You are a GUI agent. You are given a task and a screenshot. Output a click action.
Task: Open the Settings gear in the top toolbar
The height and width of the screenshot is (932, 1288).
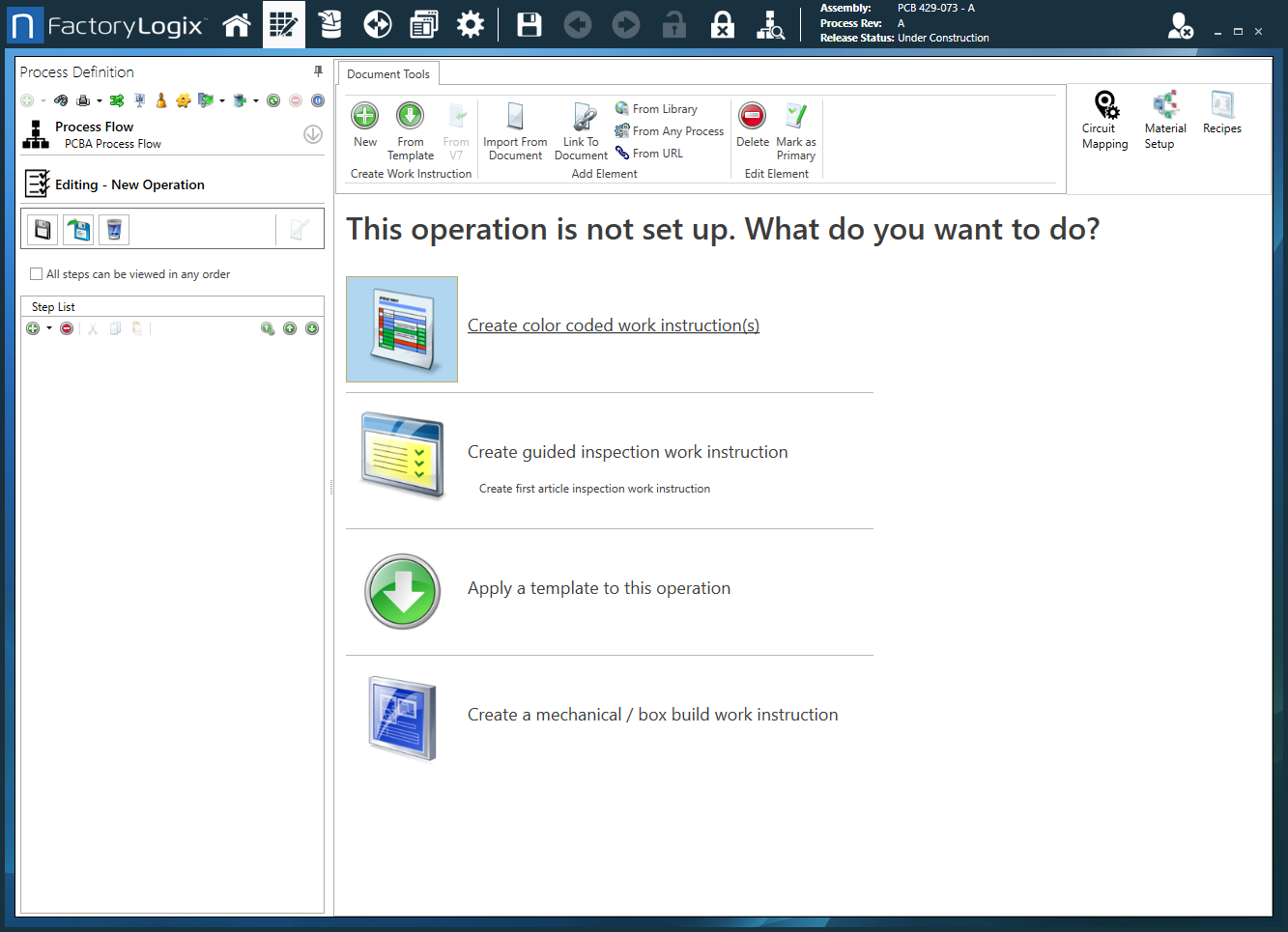471,24
